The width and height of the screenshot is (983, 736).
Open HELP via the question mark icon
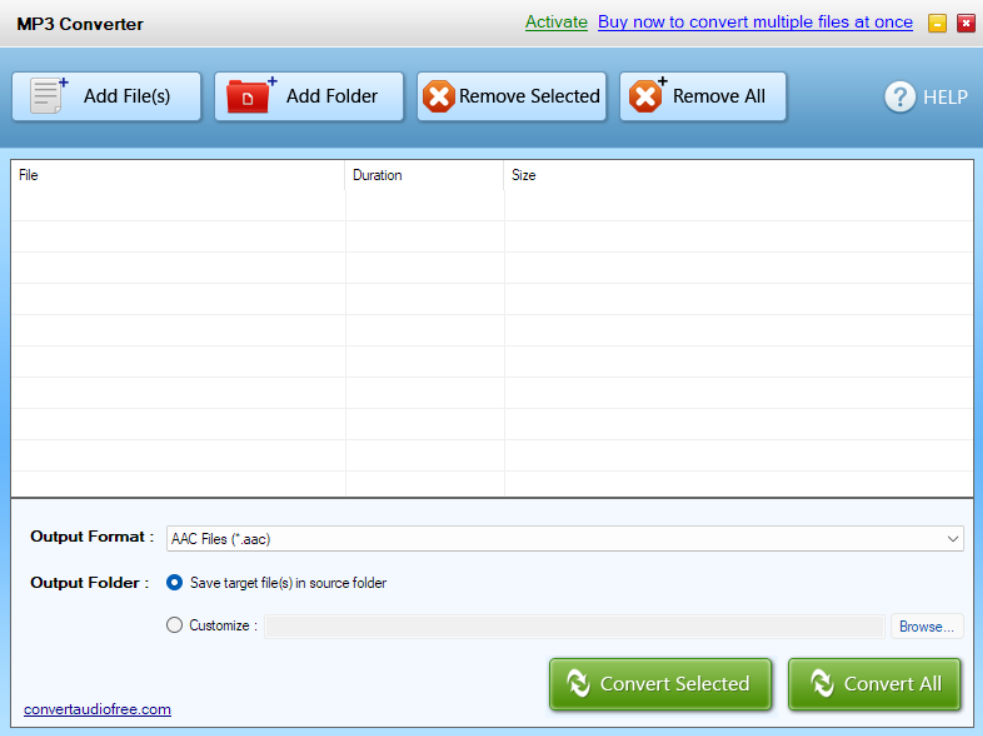[x=900, y=97]
